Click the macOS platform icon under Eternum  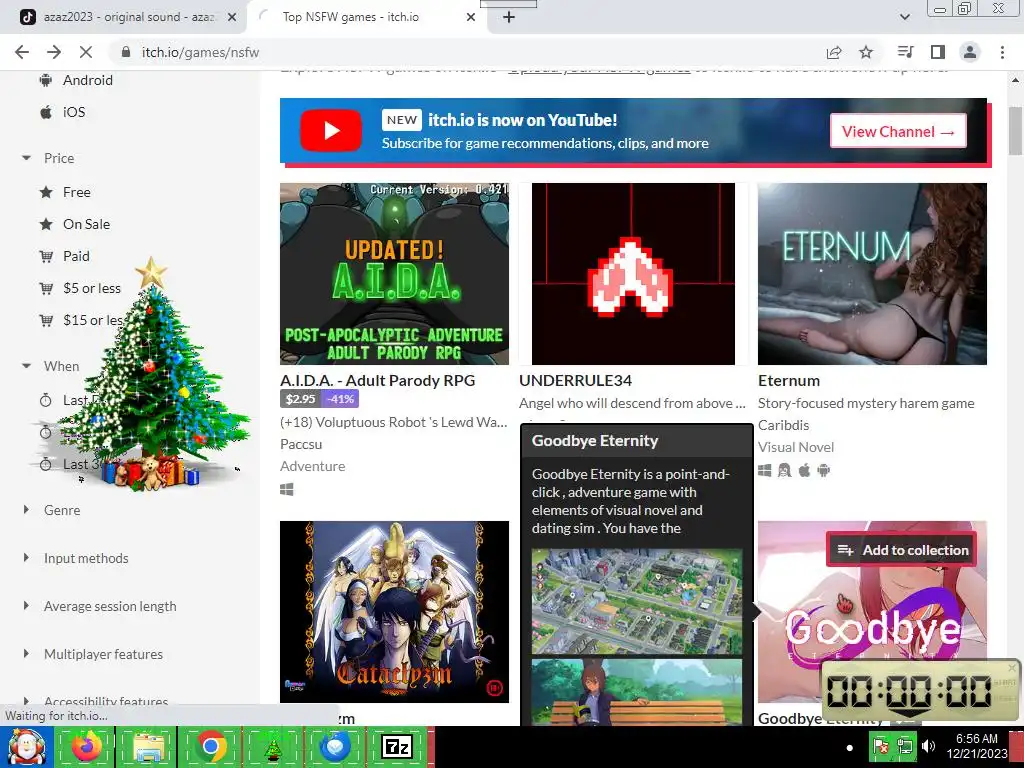click(805, 470)
